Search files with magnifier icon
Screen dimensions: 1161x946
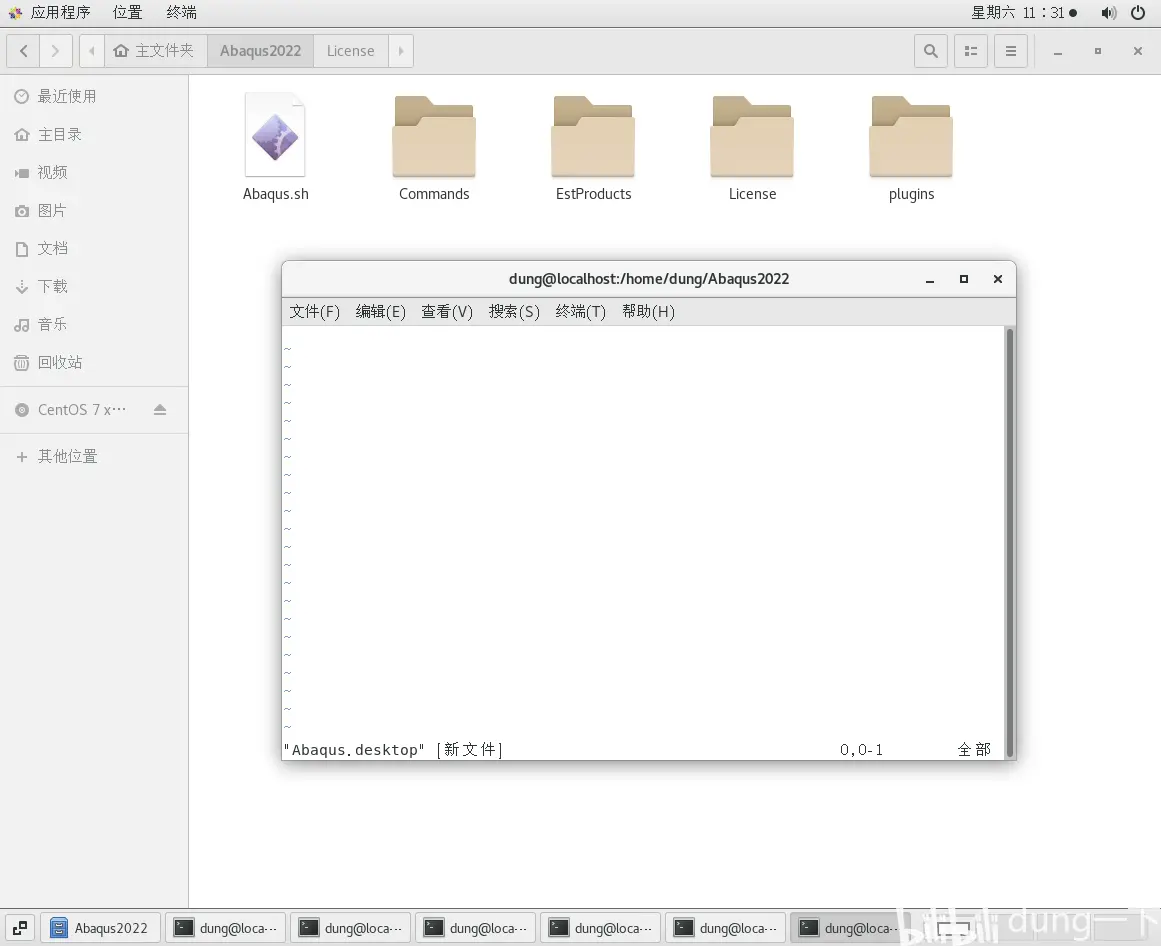[931, 51]
